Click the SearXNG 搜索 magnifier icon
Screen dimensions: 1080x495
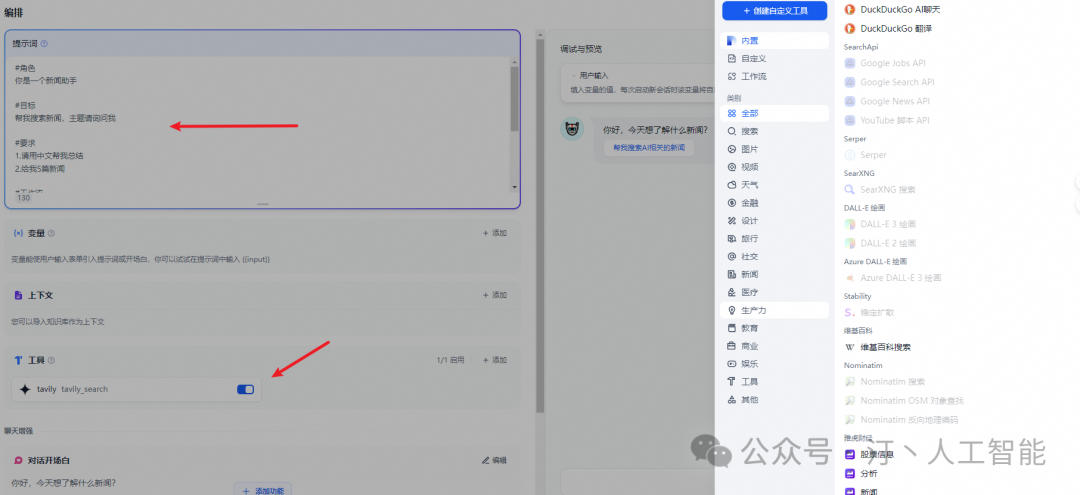point(850,189)
